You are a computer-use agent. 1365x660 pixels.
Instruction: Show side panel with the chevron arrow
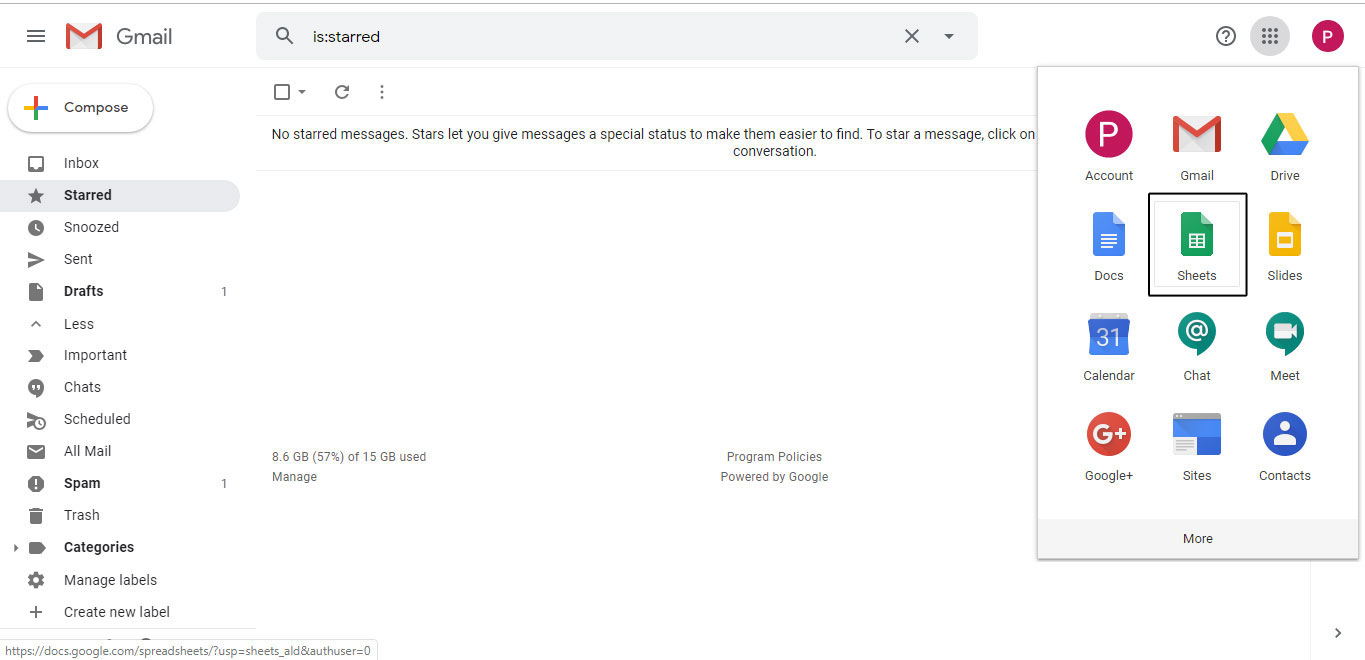click(x=1338, y=633)
